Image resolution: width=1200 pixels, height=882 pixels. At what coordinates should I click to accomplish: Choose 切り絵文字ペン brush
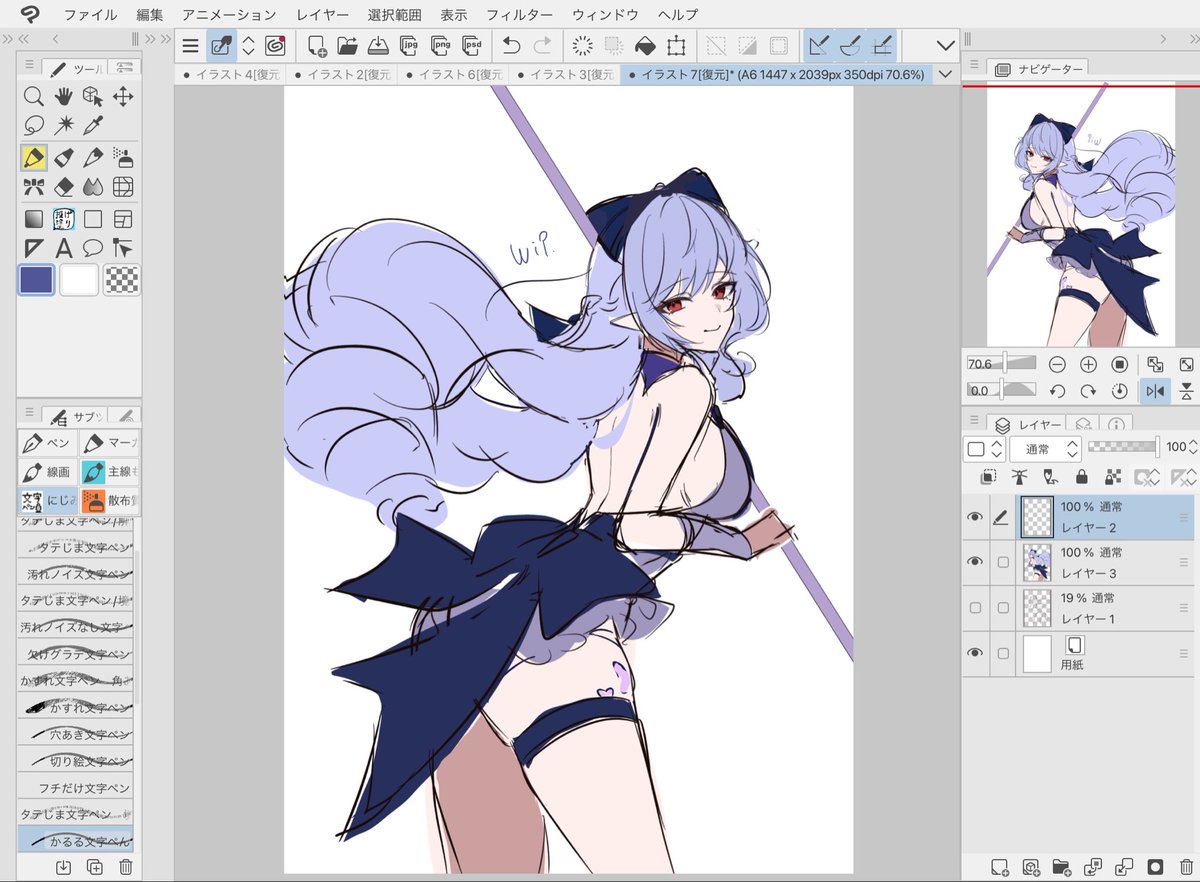[x=76, y=762]
